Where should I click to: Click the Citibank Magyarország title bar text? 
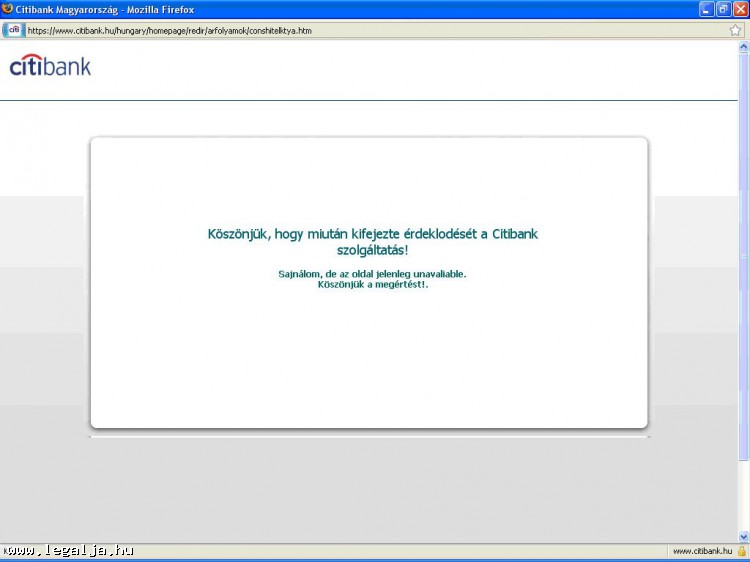coord(105,9)
